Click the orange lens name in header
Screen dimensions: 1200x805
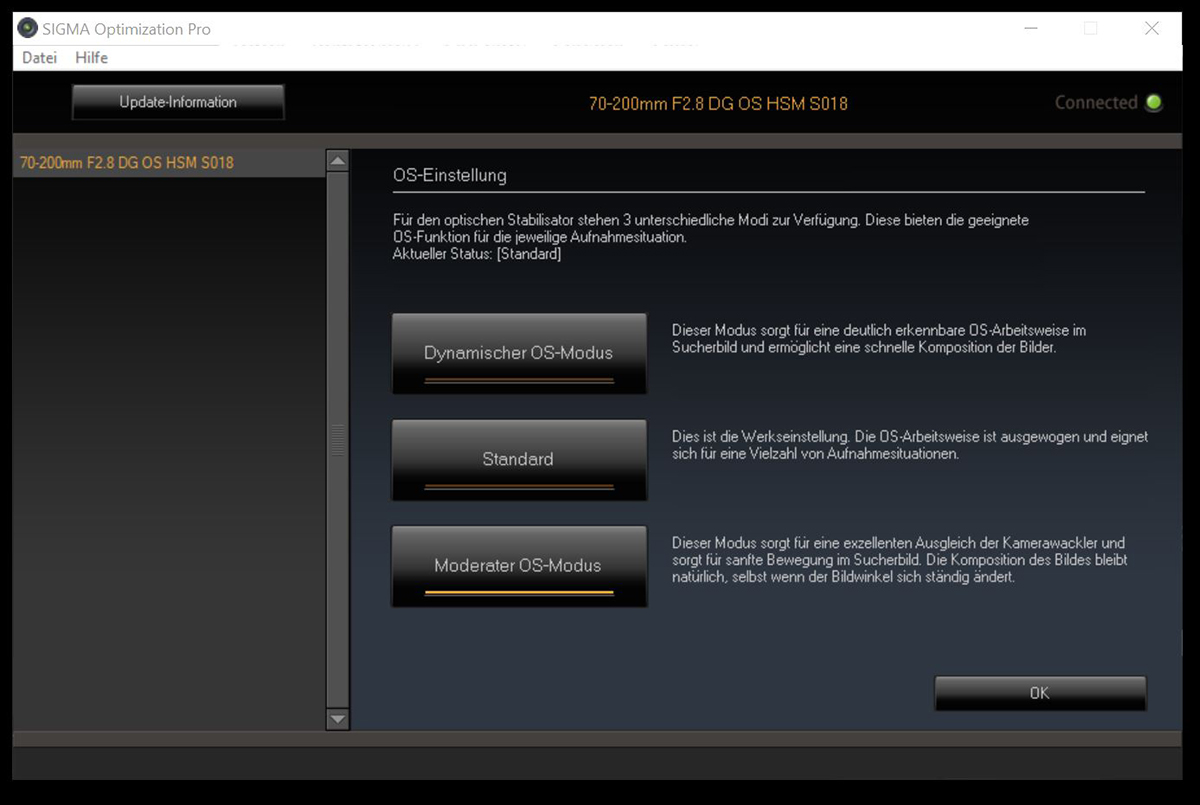[718, 103]
